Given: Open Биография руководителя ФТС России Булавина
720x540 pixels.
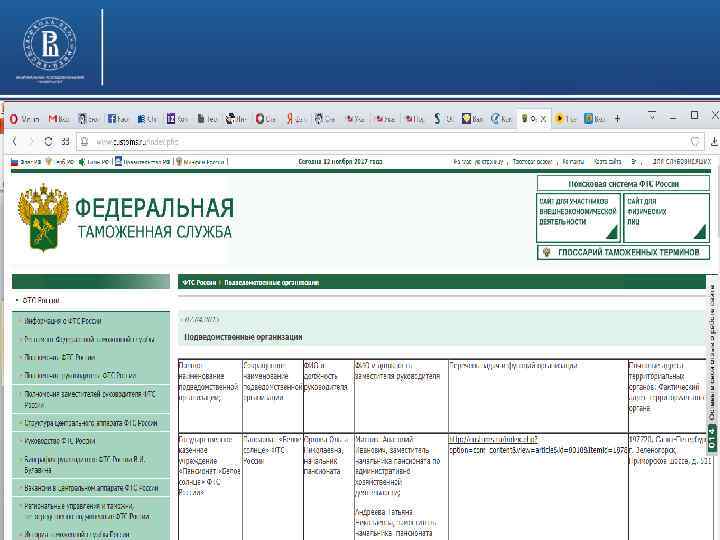Looking at the screenshot, I should pyautogui.click(x=90, y=465).
